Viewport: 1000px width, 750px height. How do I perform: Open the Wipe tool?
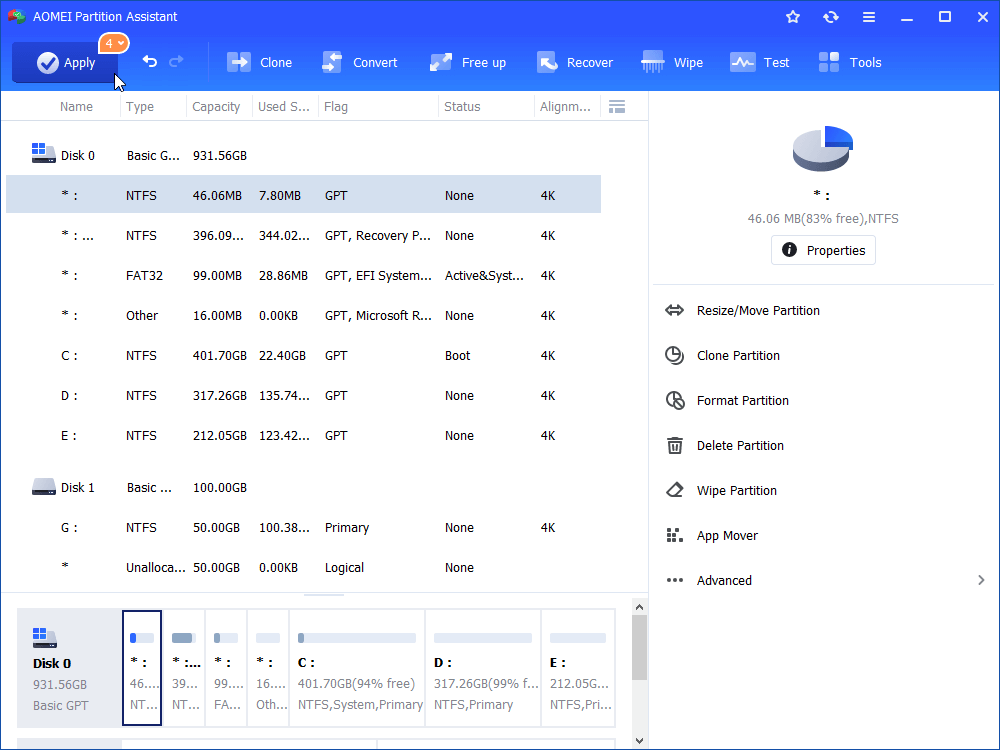[x=672, y=62]
